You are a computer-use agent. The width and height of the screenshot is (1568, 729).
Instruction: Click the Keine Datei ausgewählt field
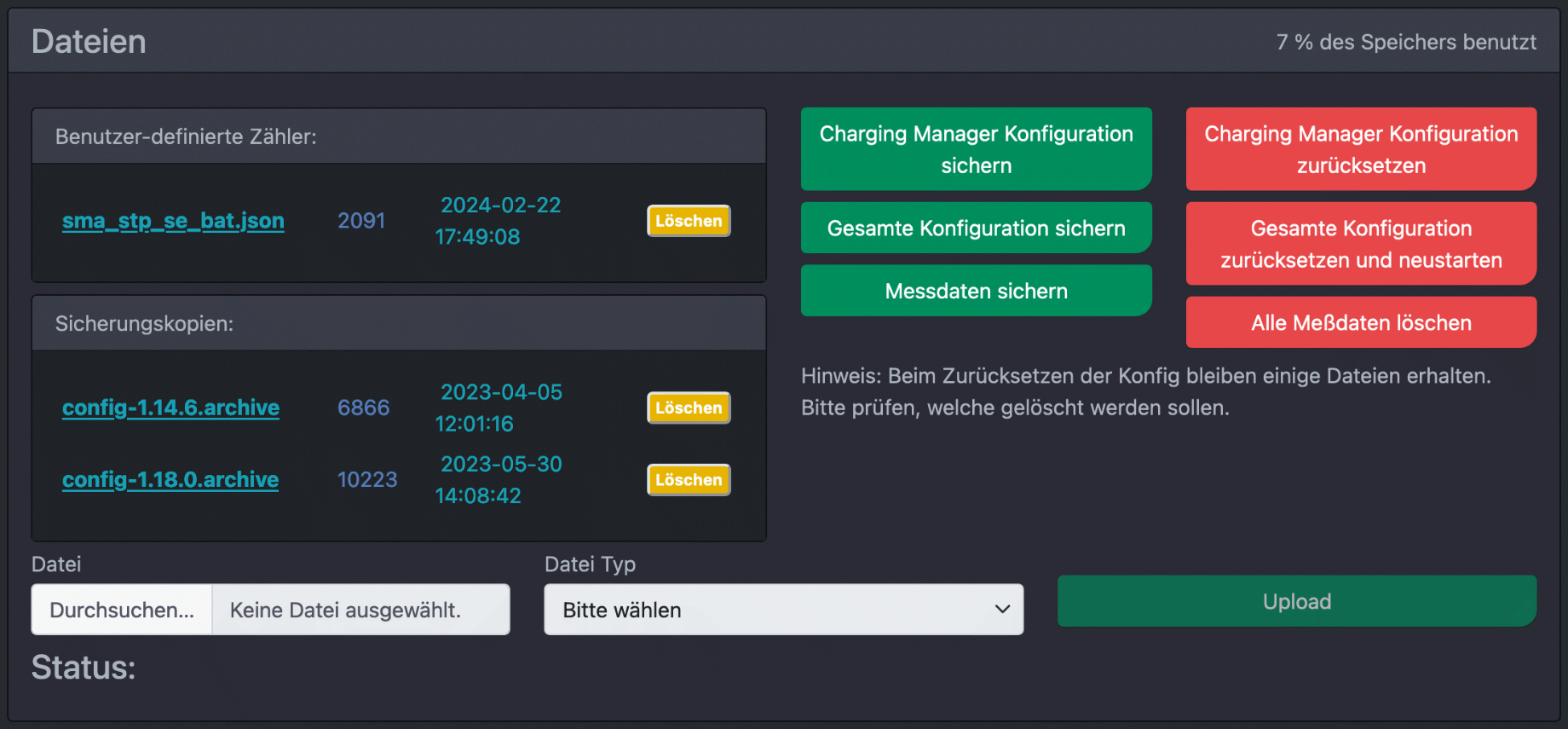(360, 610)
